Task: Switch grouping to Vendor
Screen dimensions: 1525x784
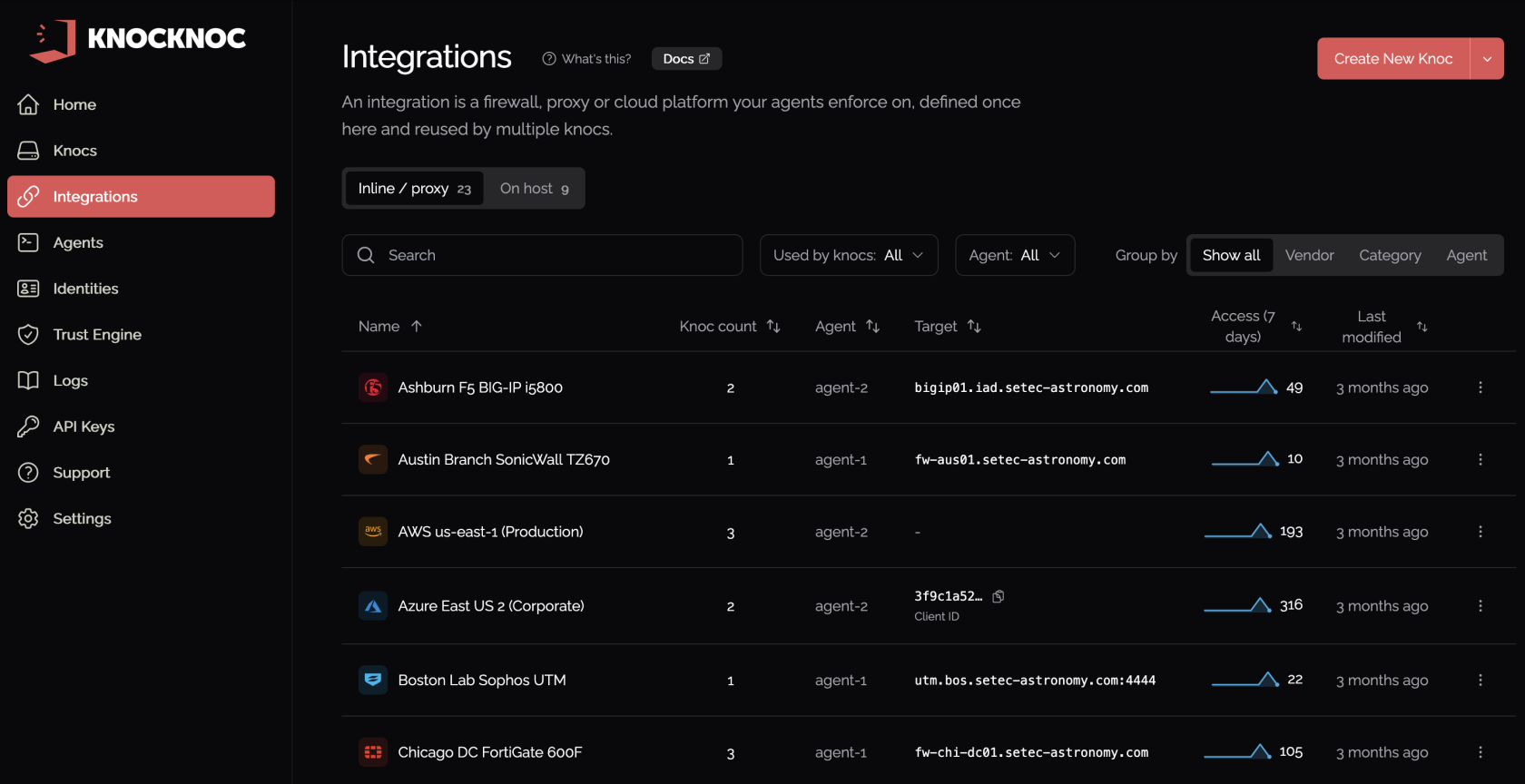Action: pos(1309,255)
